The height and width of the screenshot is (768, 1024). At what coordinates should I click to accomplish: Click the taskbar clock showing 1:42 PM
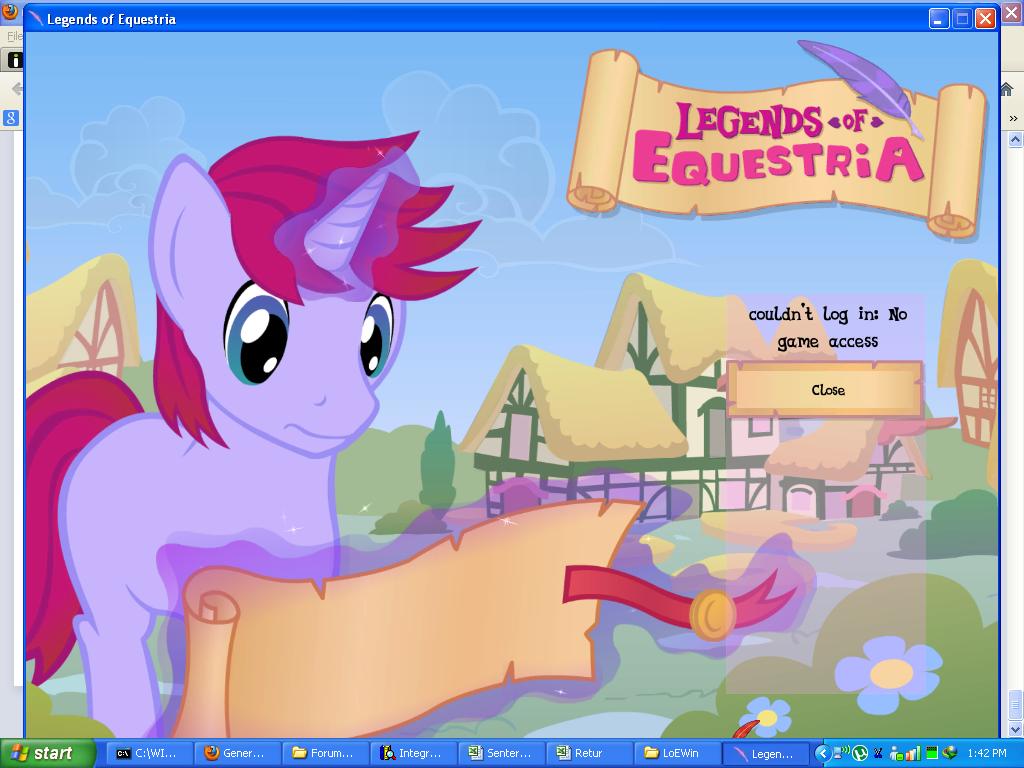pos(987,754)
